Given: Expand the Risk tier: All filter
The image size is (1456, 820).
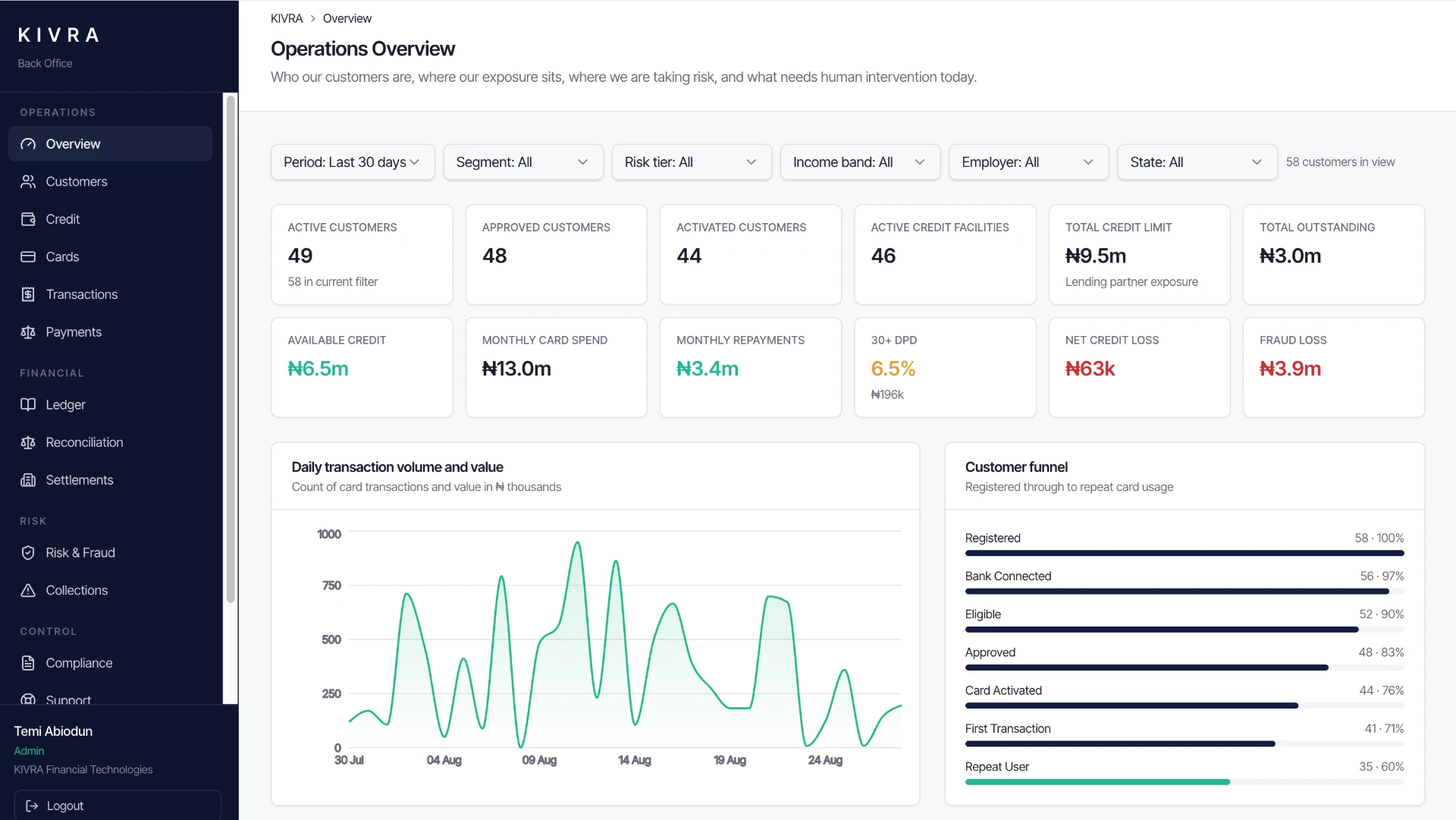Looking at the screenshot, I should 692,162.
